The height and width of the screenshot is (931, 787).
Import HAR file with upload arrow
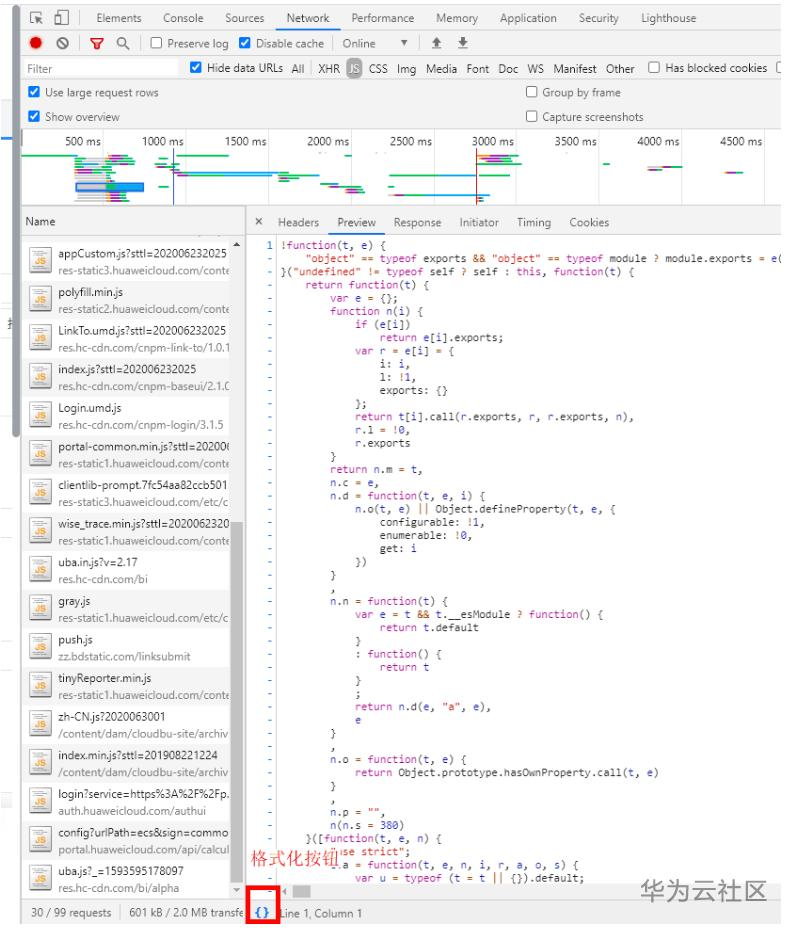pyautogui.click(x=437, y=43)
